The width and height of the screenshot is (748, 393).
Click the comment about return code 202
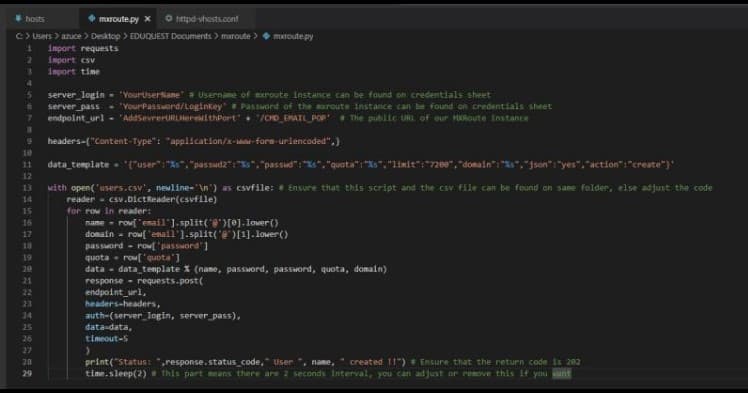pyautogui.click(x=496, y=362)
